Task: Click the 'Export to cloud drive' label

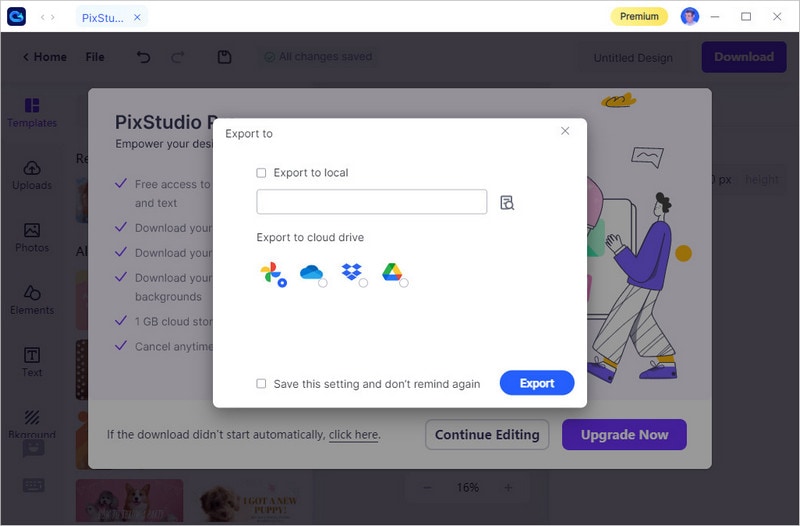Action: coord(310,237)
